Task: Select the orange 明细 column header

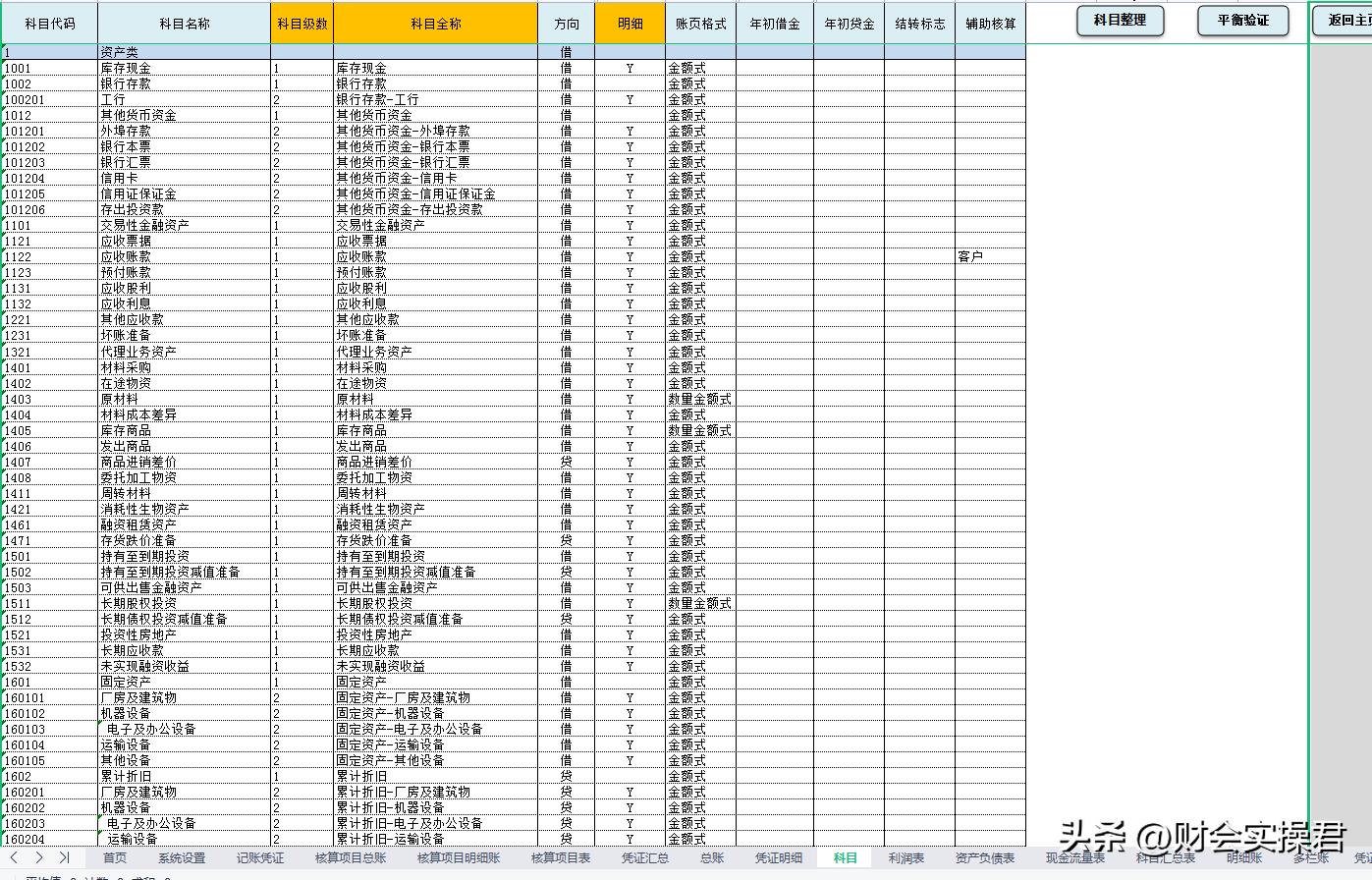Action: click(x=630, y=23)
